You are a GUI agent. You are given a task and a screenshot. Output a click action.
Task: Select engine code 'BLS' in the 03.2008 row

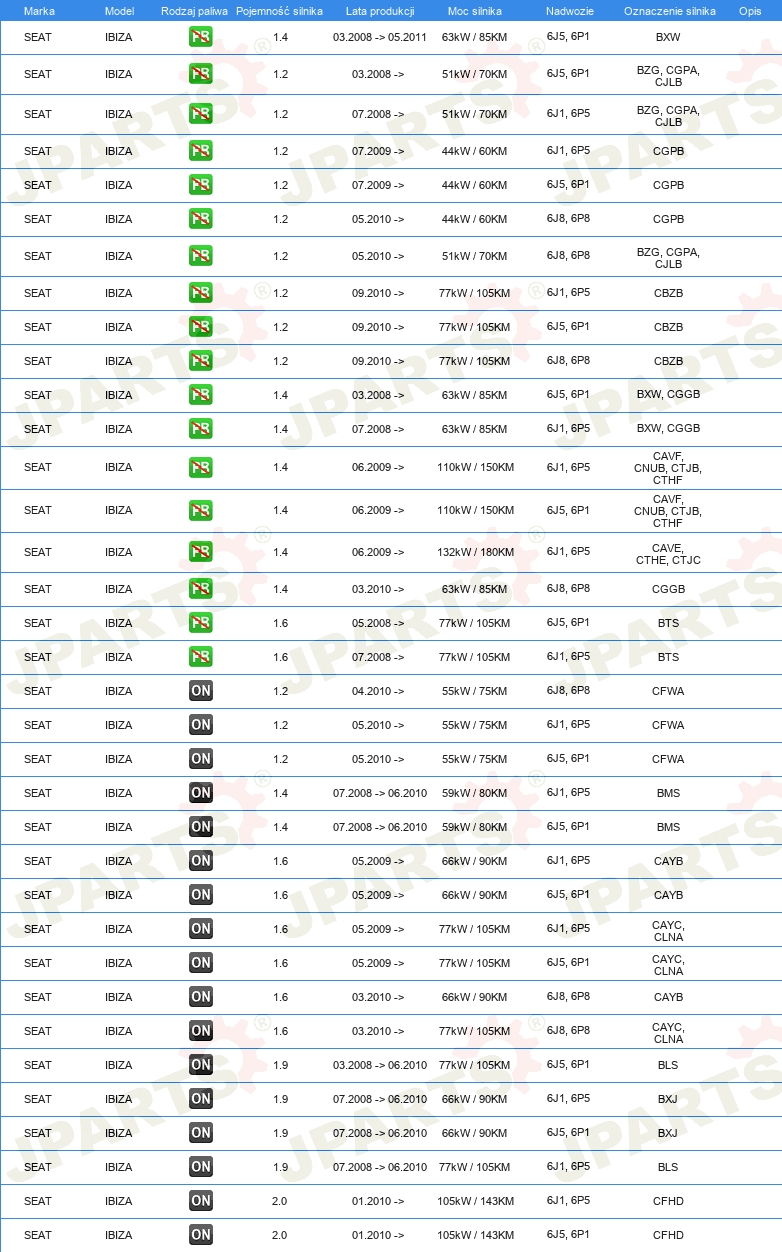tap(668, 1065)
